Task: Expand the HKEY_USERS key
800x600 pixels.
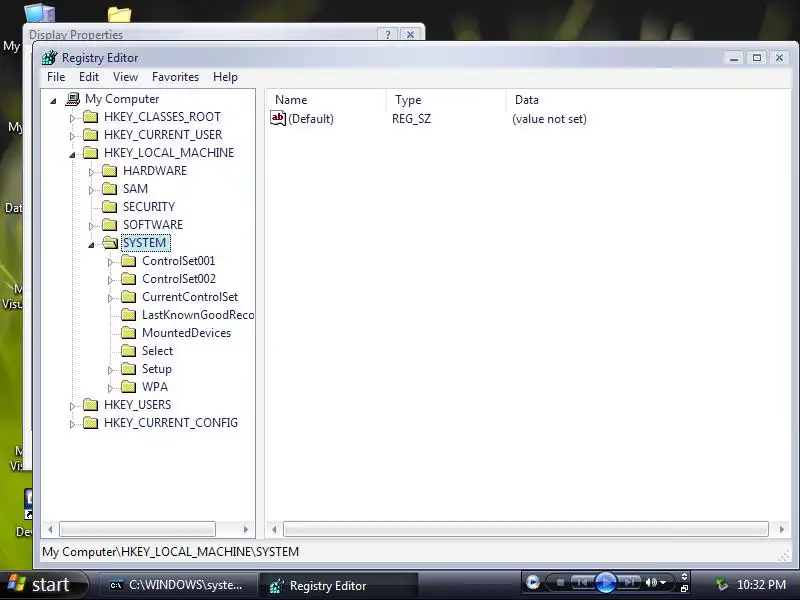Action: pyautogui.click(x=72, y=407)
